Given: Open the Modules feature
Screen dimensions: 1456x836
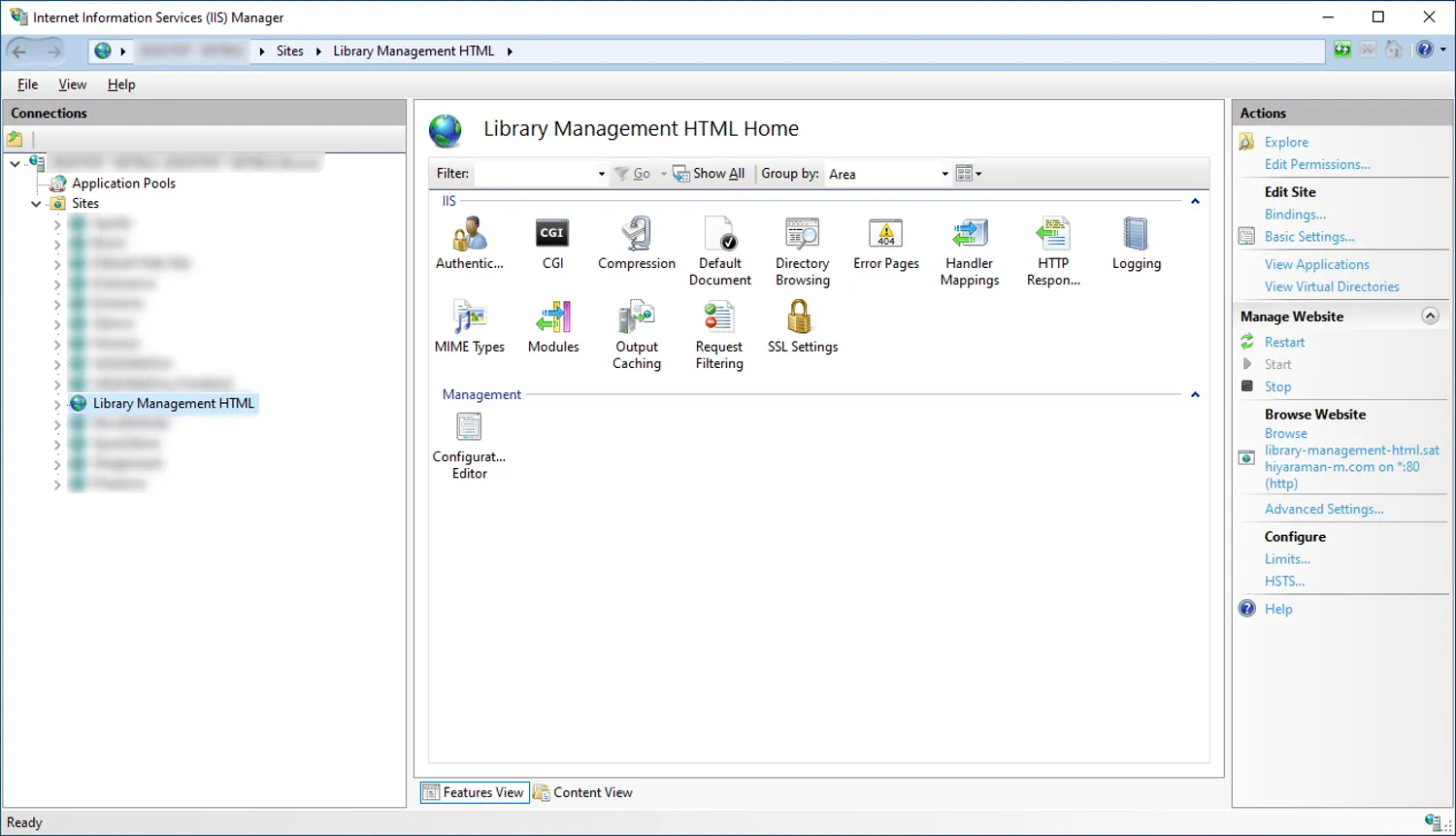Looking at the screenshot, I should [x=553, y=327].
